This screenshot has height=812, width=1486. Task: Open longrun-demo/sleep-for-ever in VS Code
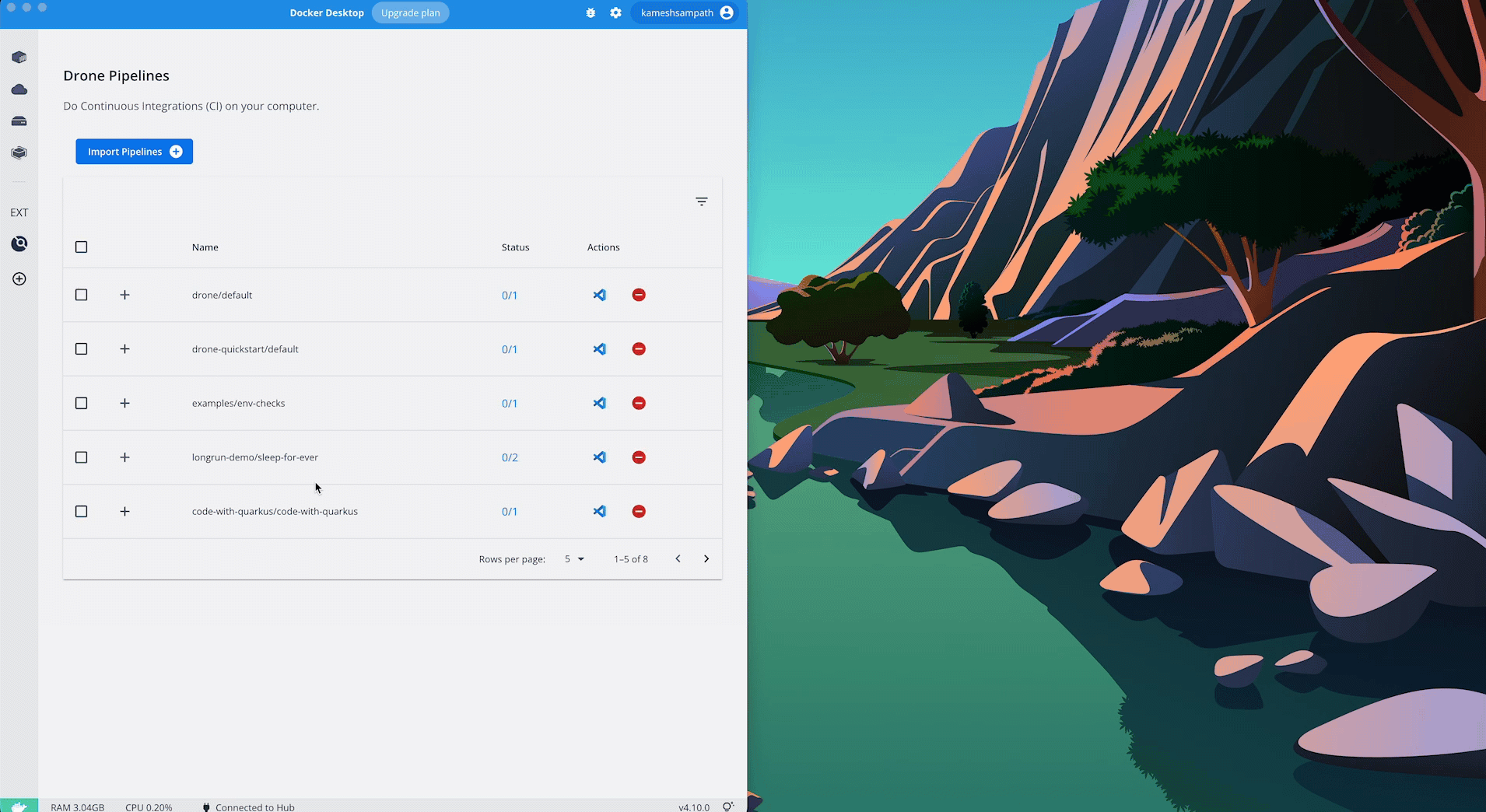tap(599, 457)
